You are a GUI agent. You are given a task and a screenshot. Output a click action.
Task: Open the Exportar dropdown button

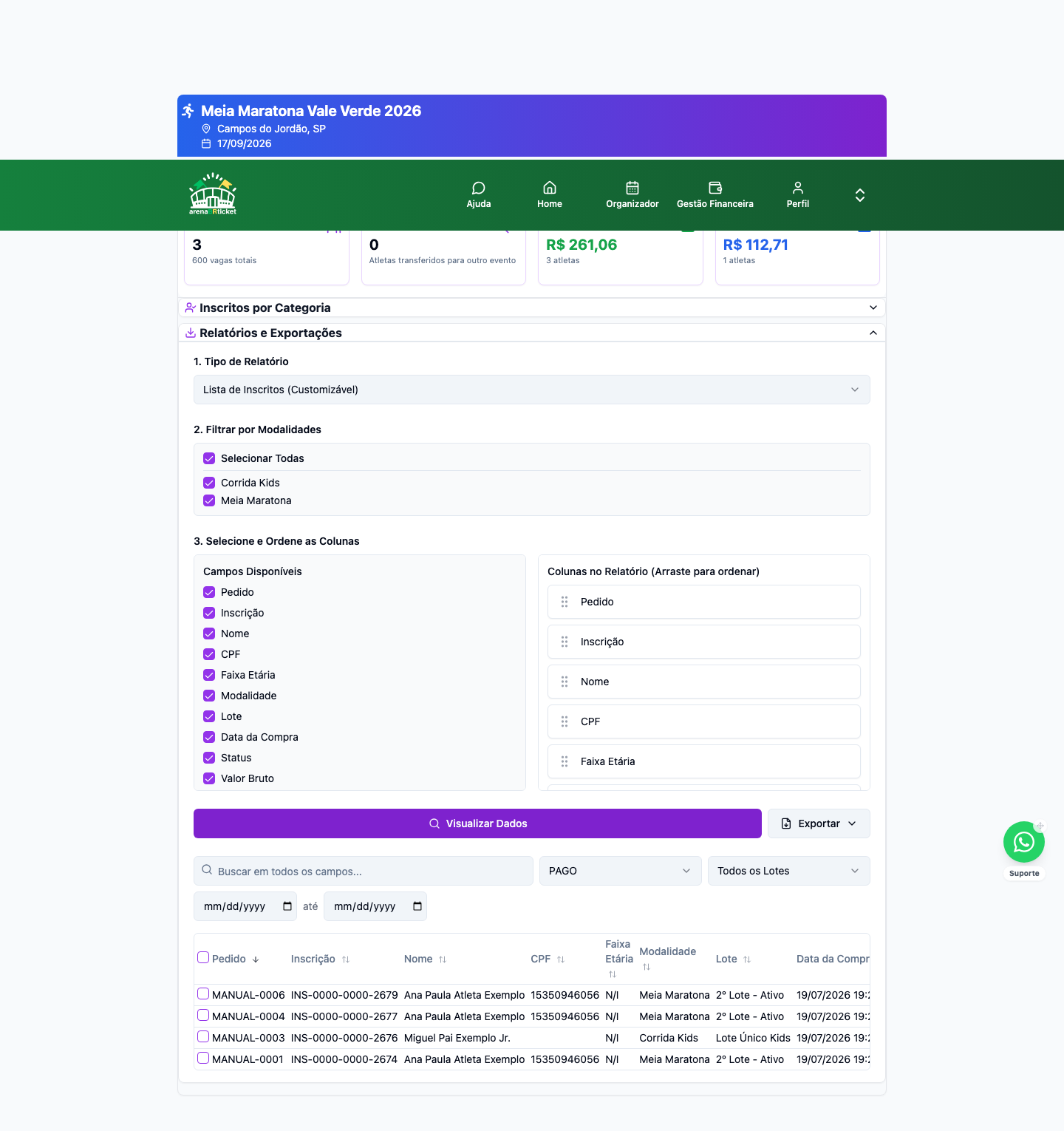click(819, 823)
